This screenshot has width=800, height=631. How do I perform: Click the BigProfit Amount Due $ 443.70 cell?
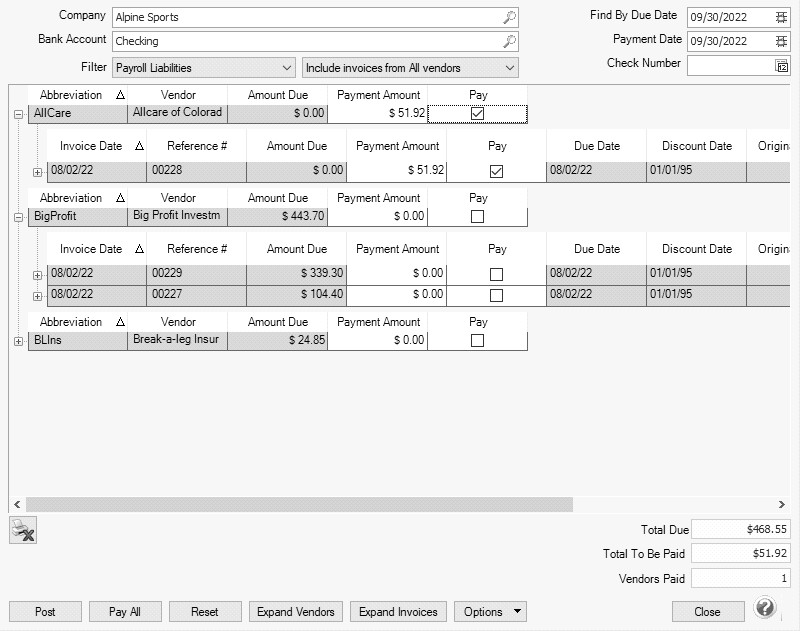coord(278,216)
